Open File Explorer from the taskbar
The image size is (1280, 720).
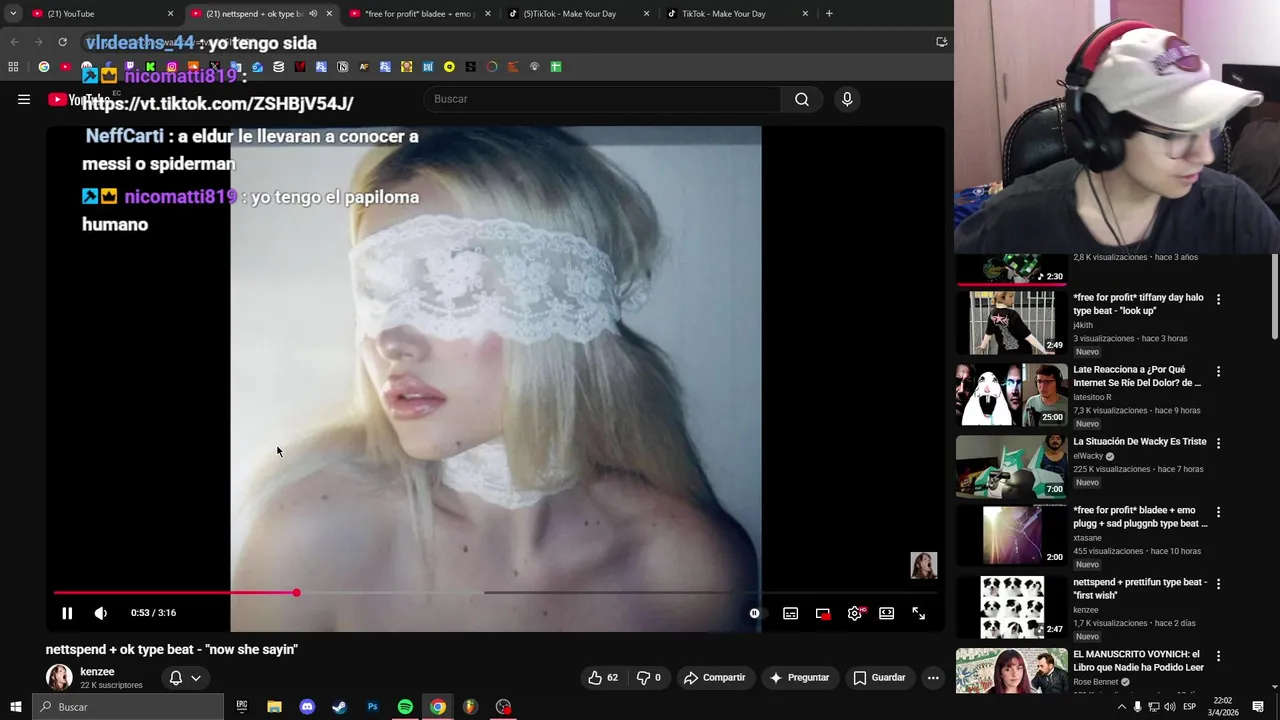(x=274, y=707)
